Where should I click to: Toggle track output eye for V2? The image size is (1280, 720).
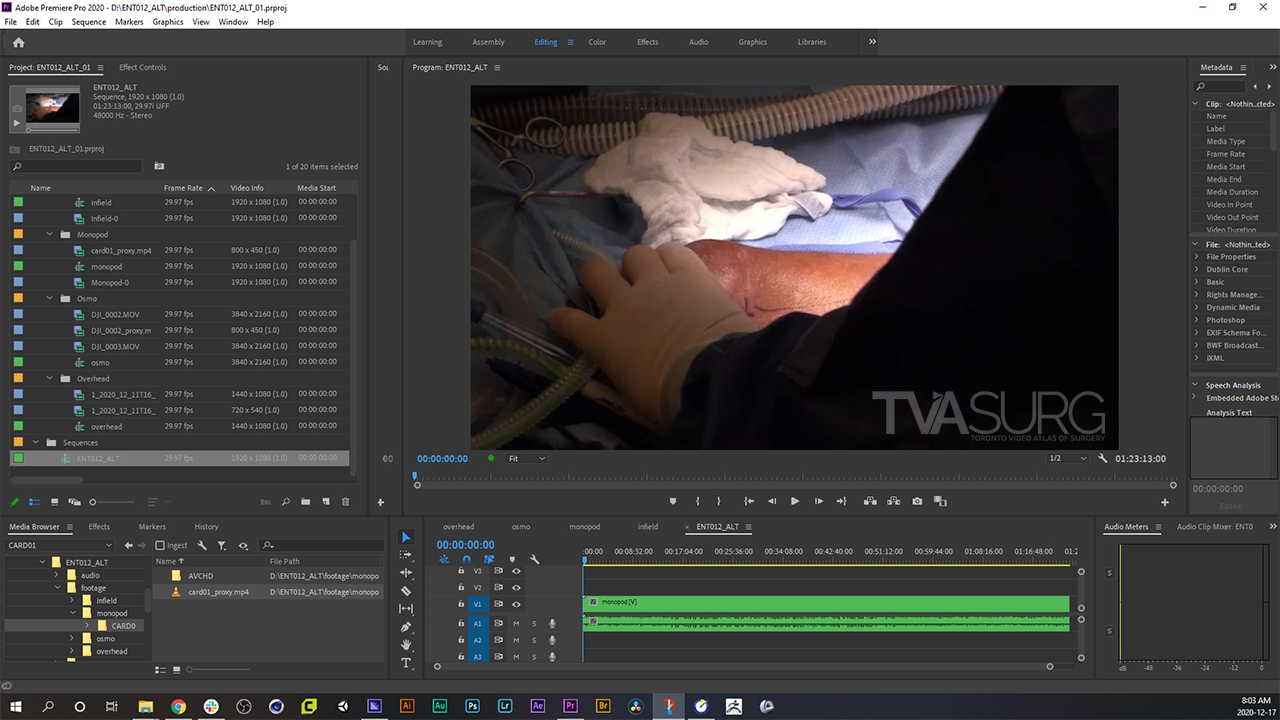point(516,588)
